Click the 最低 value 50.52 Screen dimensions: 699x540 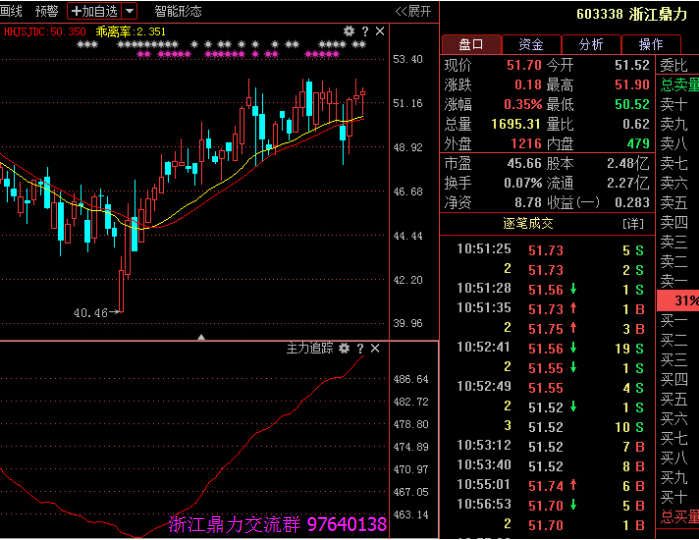click(632, 104)
